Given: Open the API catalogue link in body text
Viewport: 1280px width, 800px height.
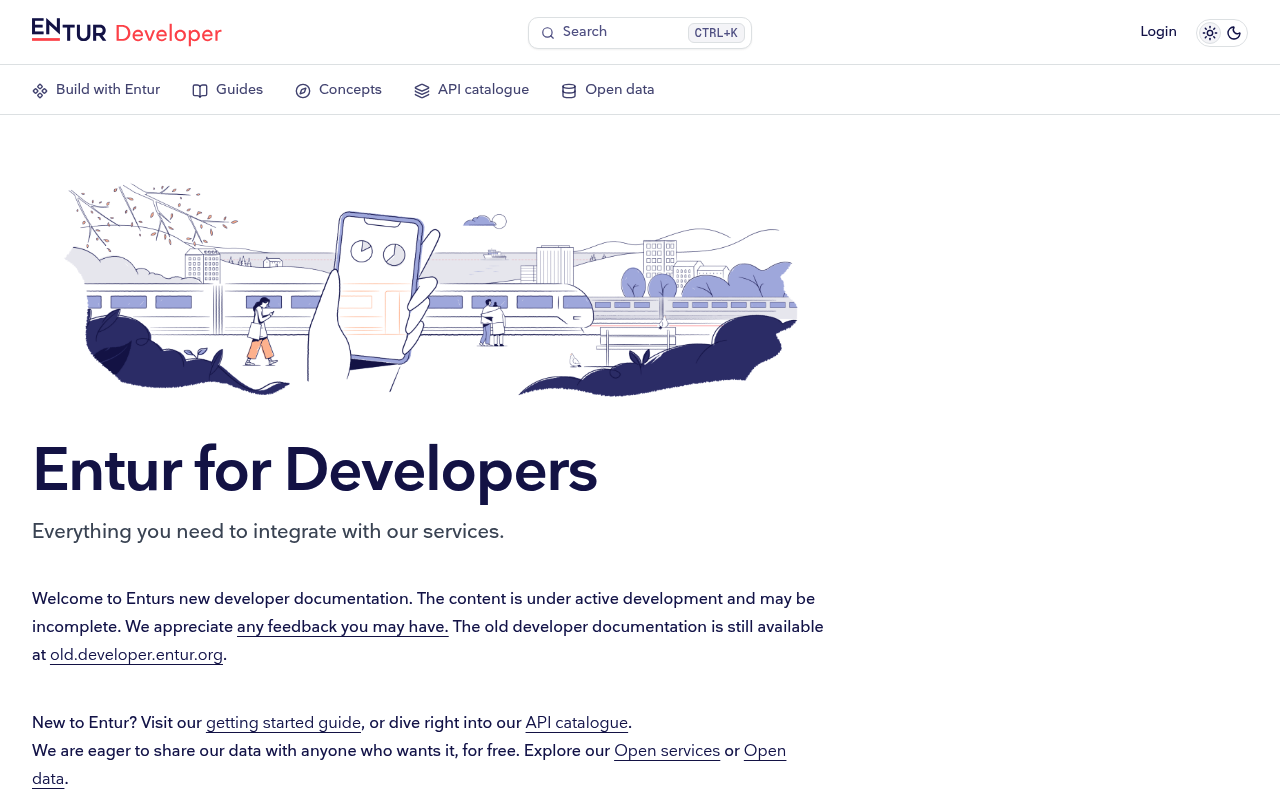Looking at the screenshot, I should click(x=577, y=723).
